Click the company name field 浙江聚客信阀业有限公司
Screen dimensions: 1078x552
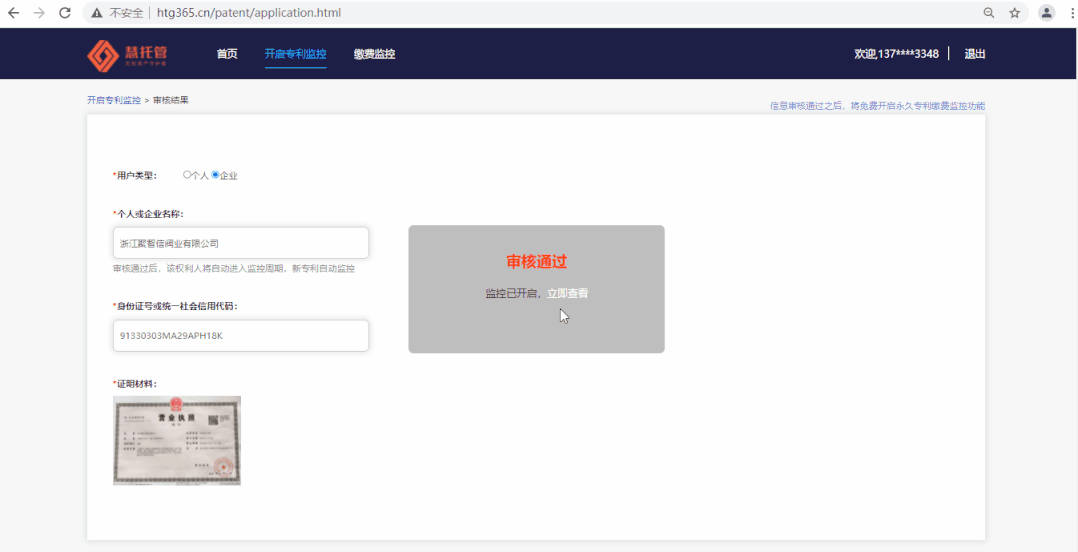click(x=241, y=243)
